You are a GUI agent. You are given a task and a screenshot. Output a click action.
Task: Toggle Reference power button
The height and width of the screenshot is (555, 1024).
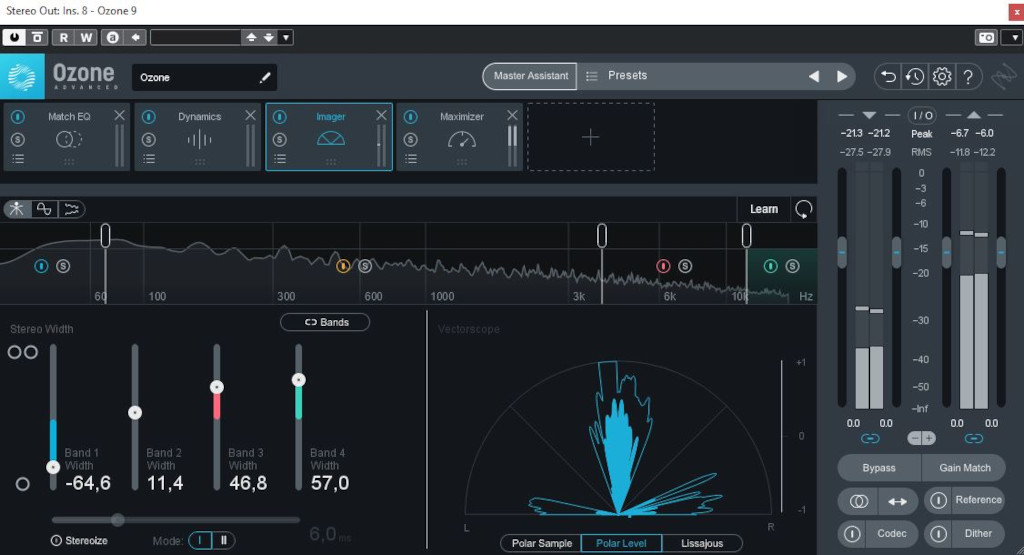click(x=938, y=500)
